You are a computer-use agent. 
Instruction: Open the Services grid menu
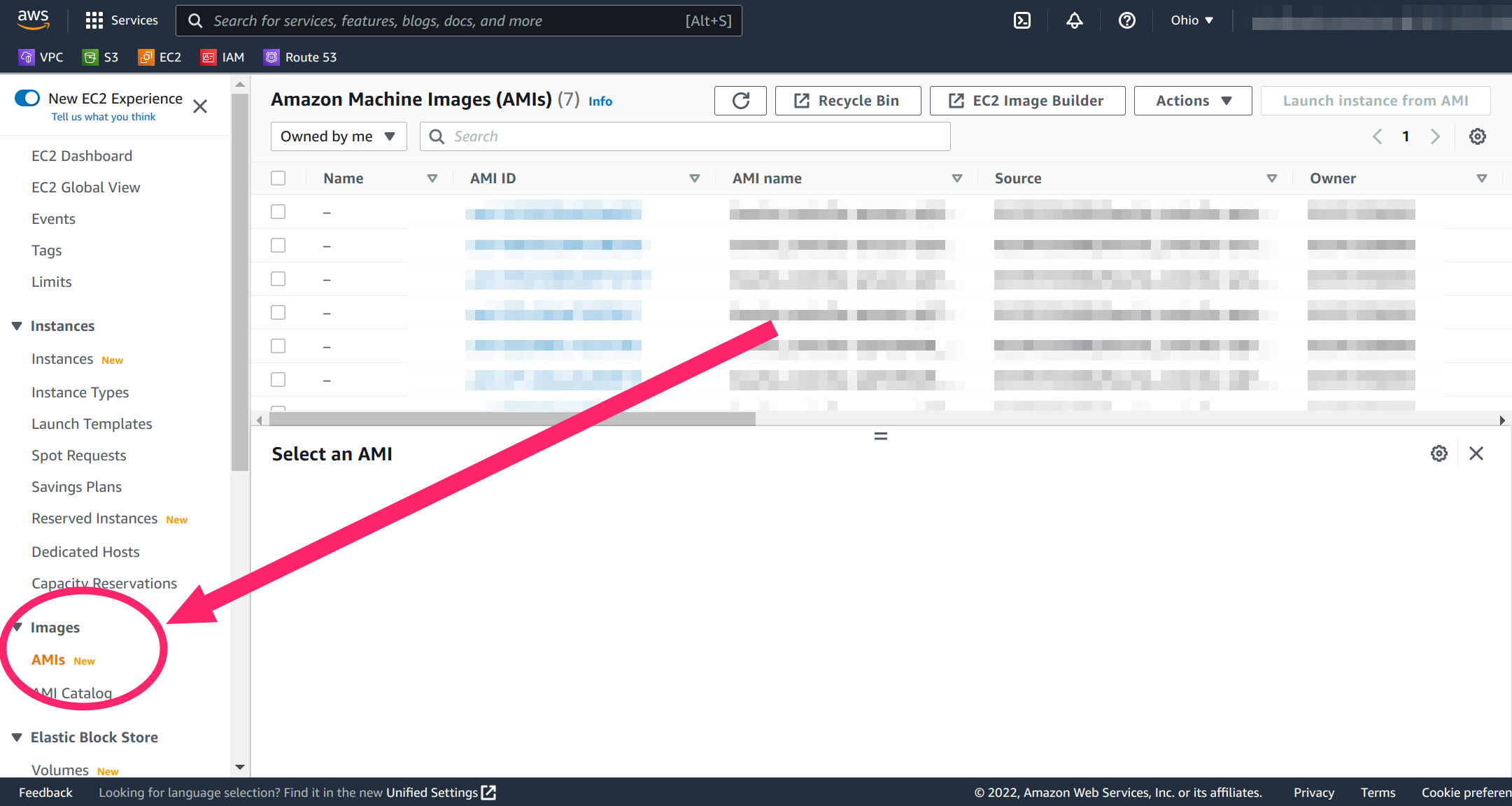pos(122,20)
